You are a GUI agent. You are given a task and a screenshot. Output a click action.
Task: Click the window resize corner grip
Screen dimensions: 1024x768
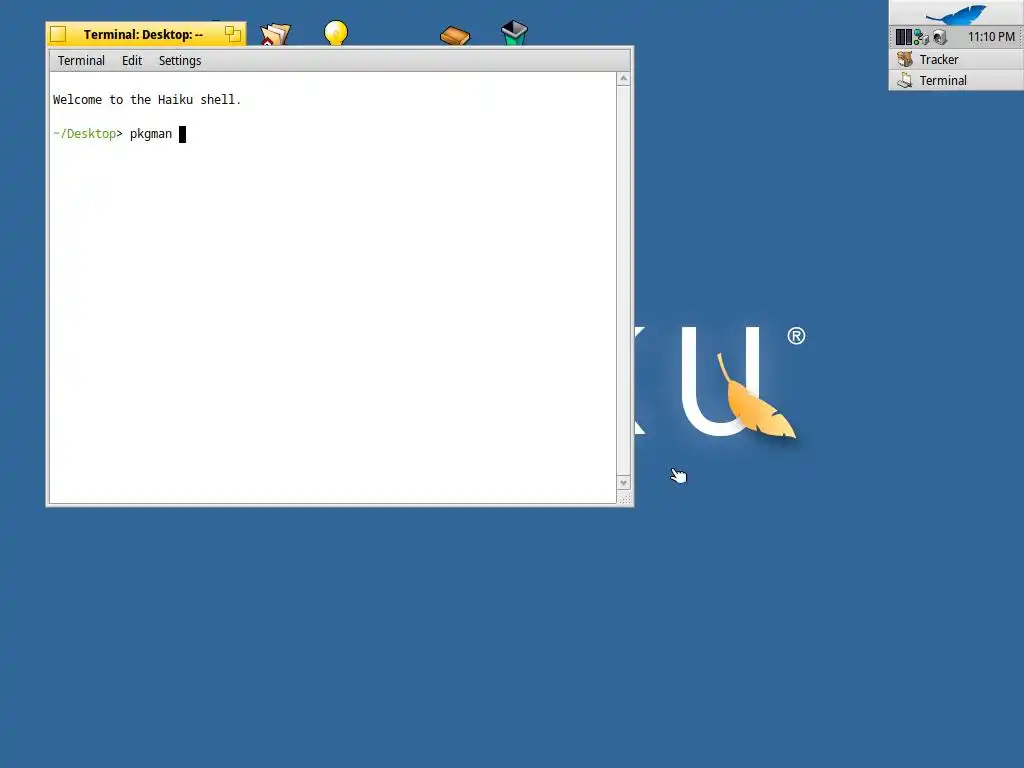coord(624,498)
